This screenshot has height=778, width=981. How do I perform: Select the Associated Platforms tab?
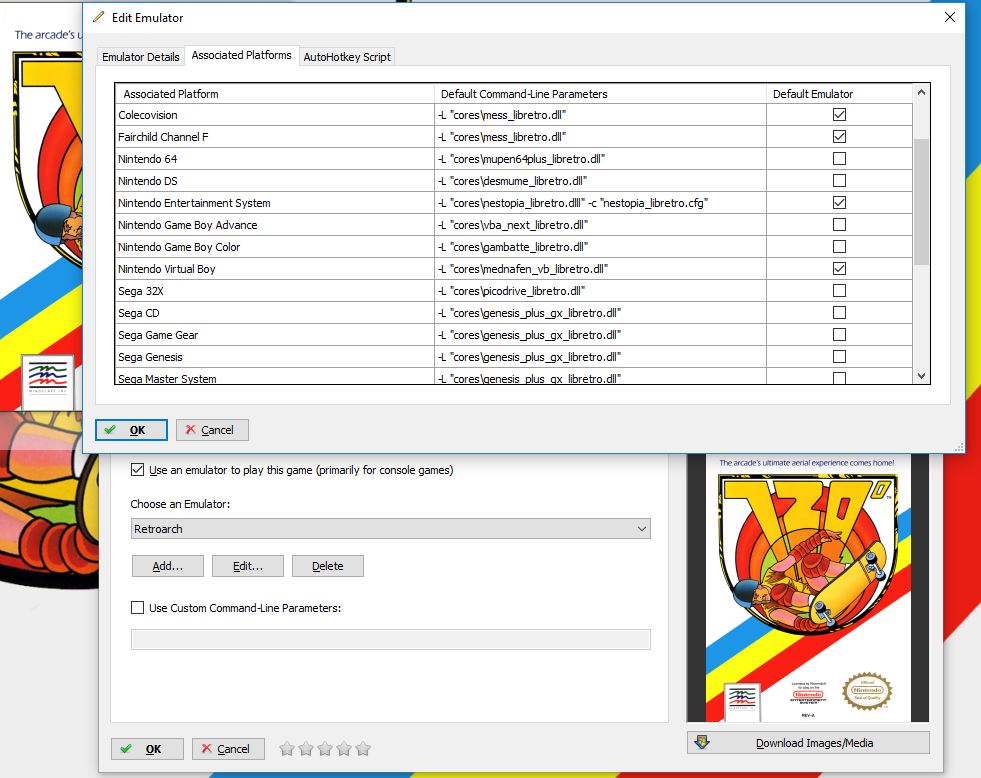coord(241,55)
